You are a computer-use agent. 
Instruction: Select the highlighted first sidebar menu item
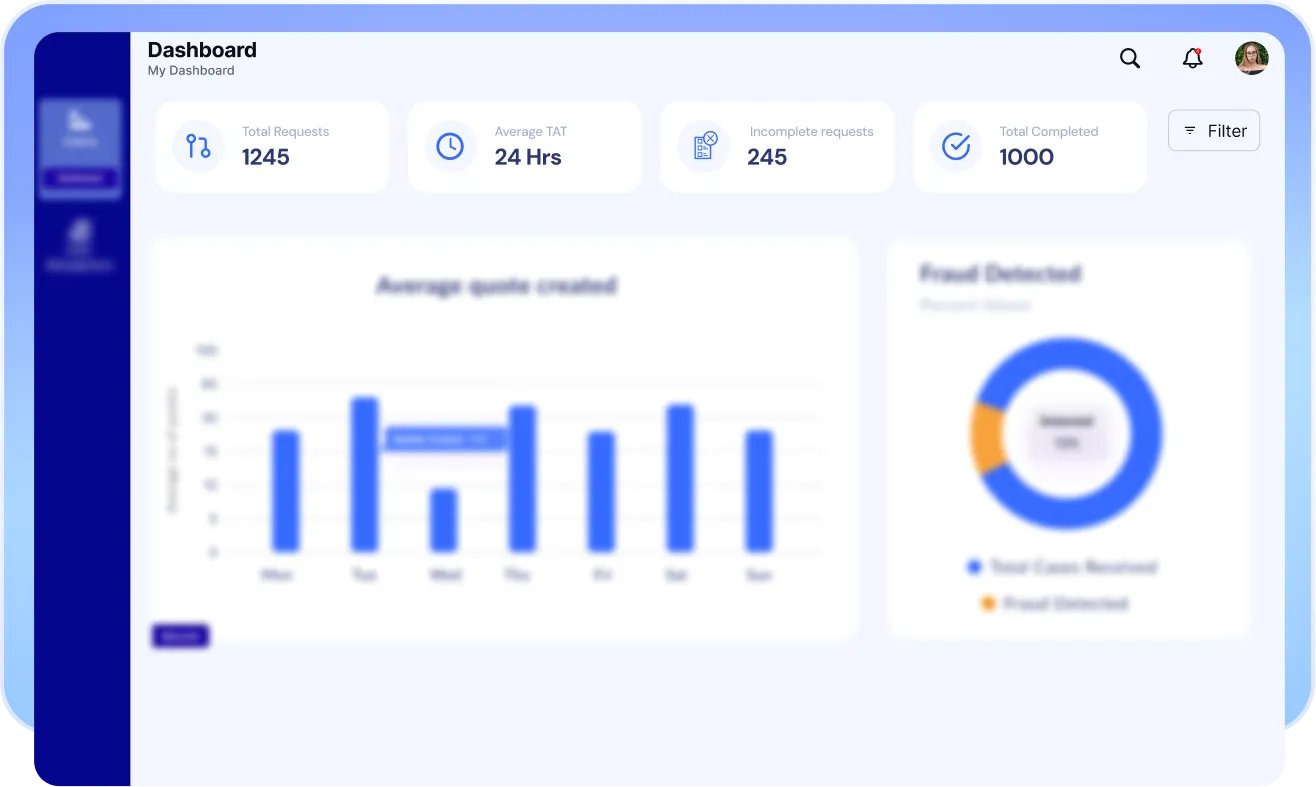[80, 148]
